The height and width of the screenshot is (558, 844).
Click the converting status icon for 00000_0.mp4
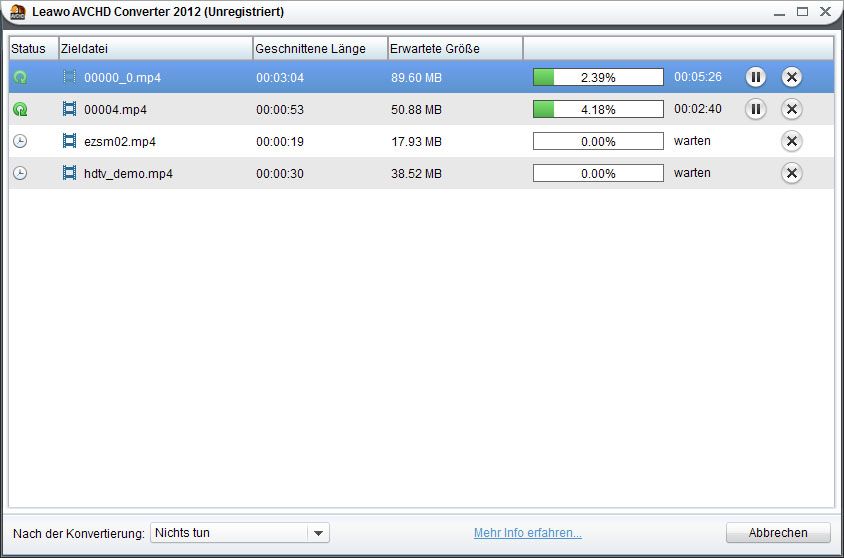(20, 77)
